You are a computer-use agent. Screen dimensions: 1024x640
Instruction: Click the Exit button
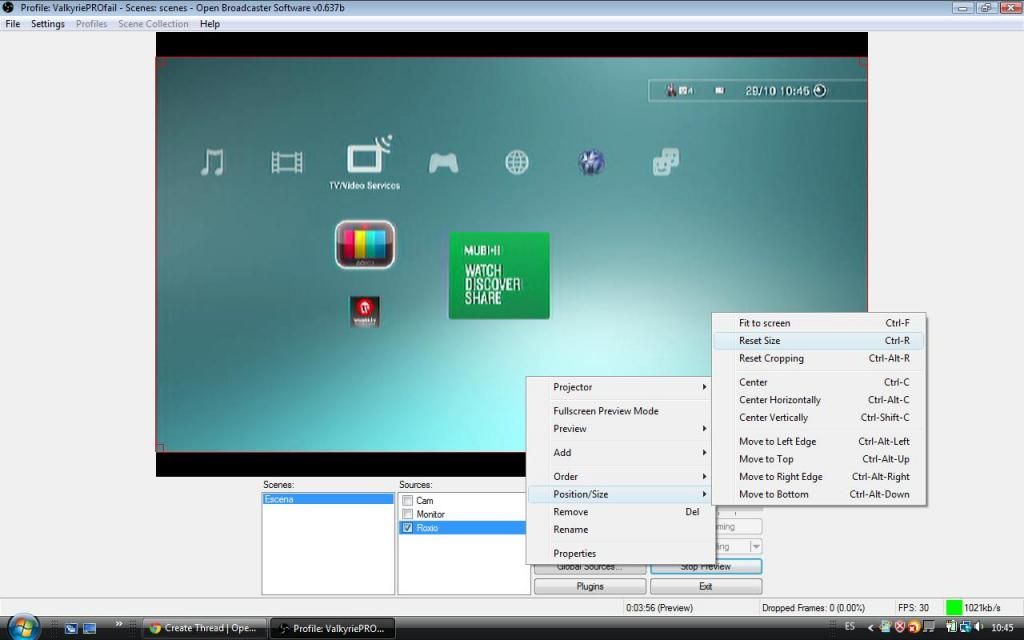706,586
